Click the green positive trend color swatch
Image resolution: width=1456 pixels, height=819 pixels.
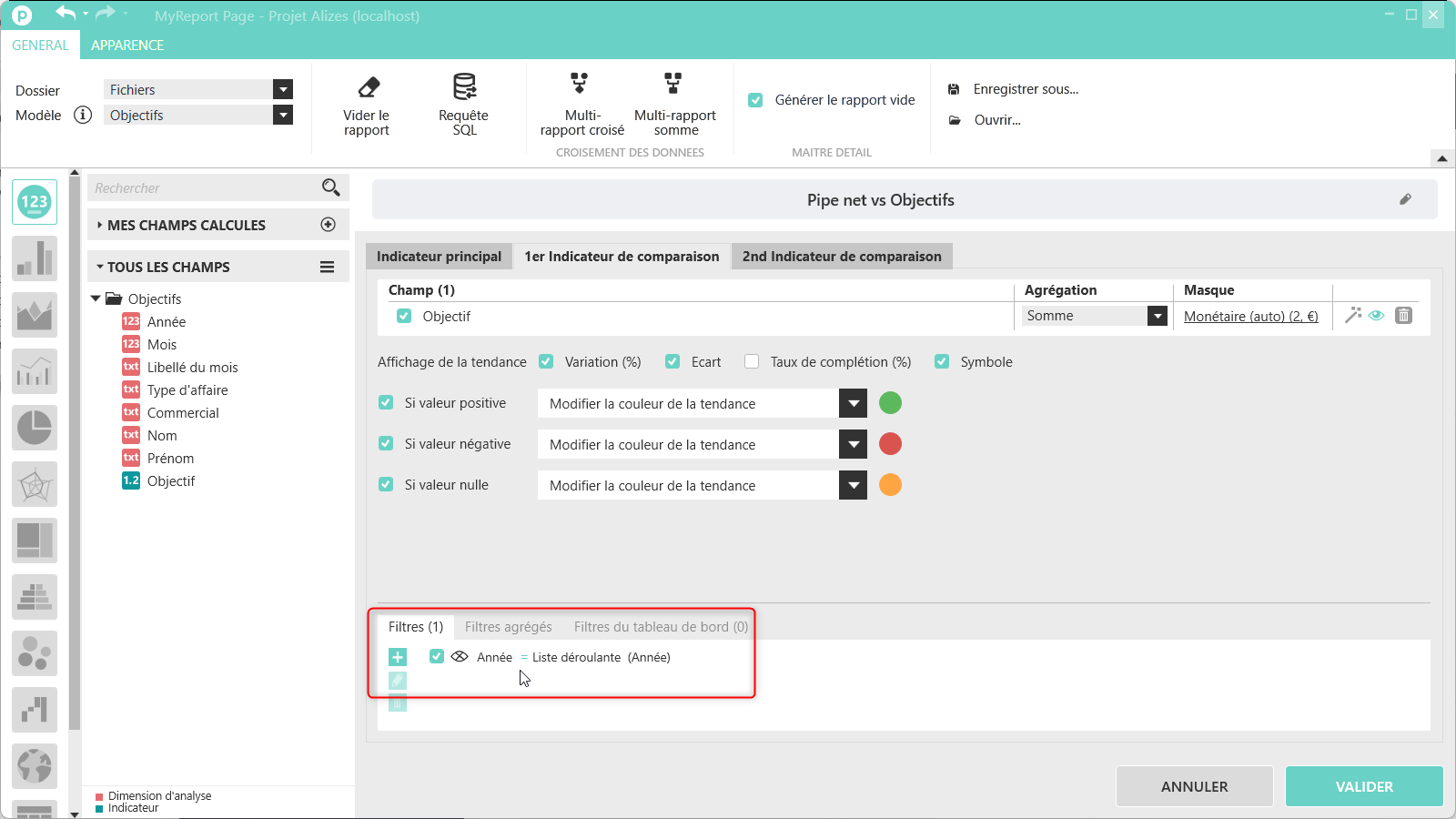pyautogui.click(x=890, y=402)
